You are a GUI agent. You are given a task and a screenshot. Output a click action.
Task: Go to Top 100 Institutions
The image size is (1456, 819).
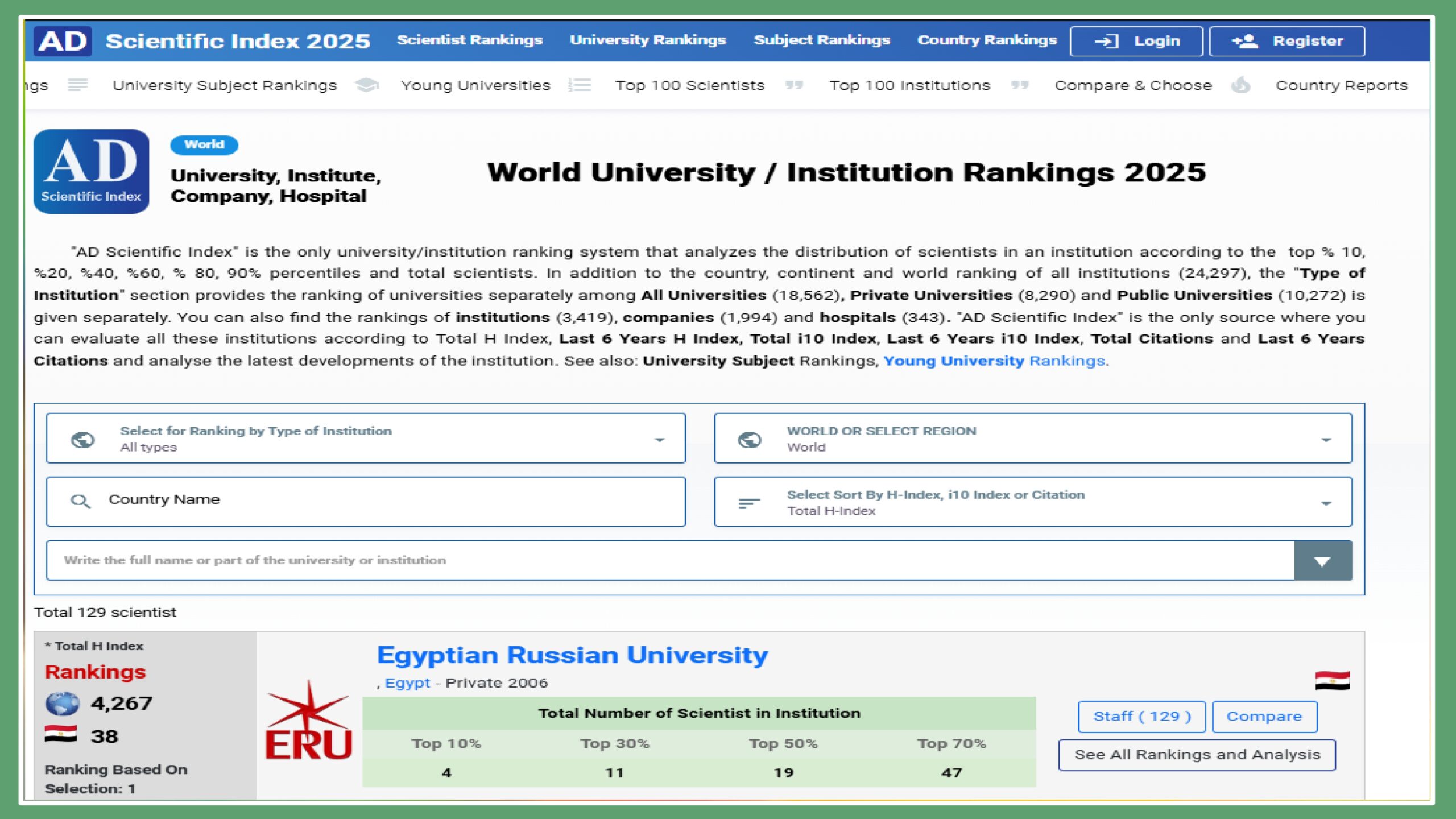point(910,85)
